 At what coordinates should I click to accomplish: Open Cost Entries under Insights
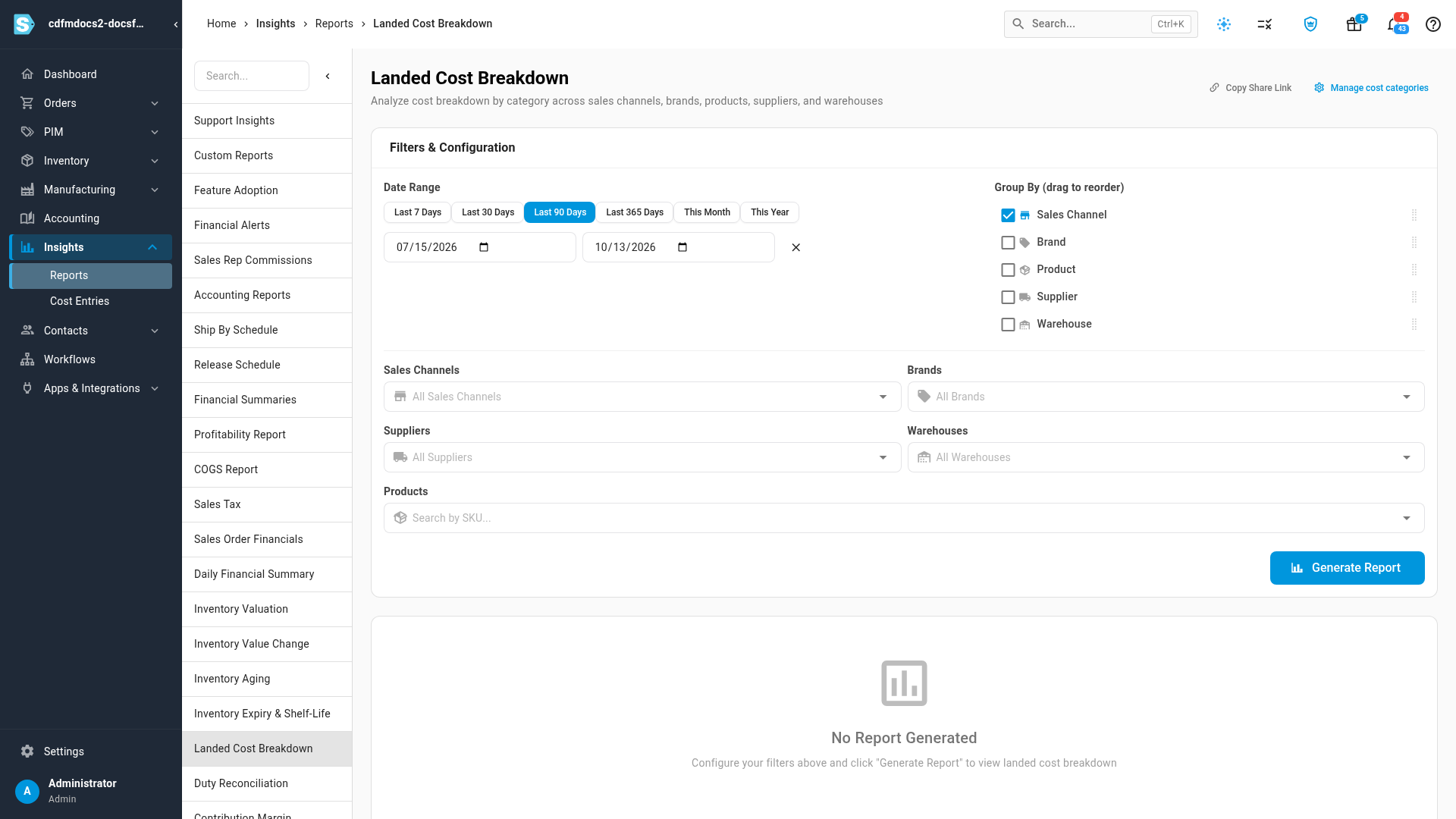coord(90,301)
